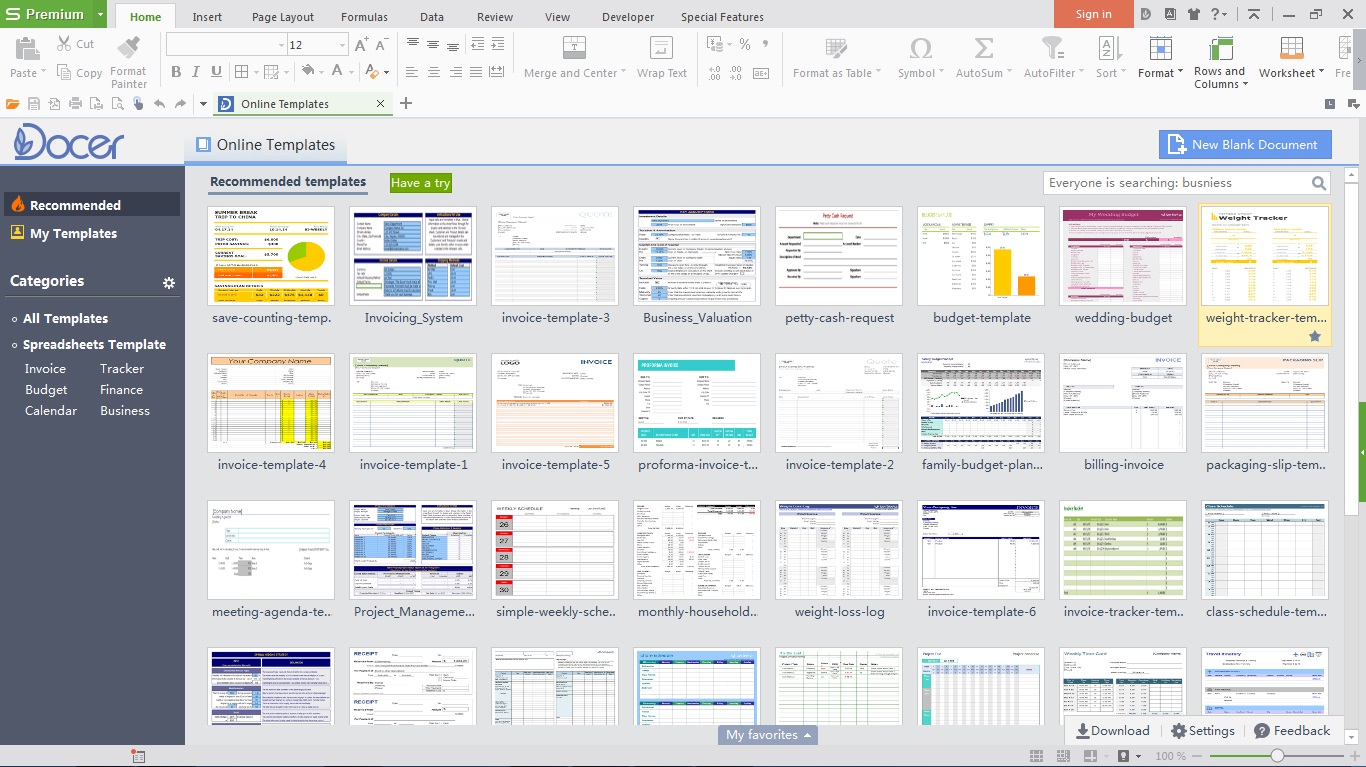Expand the Premium application menu arrow
Viewport: 1366px width, 767px height.
pos(100,14)
